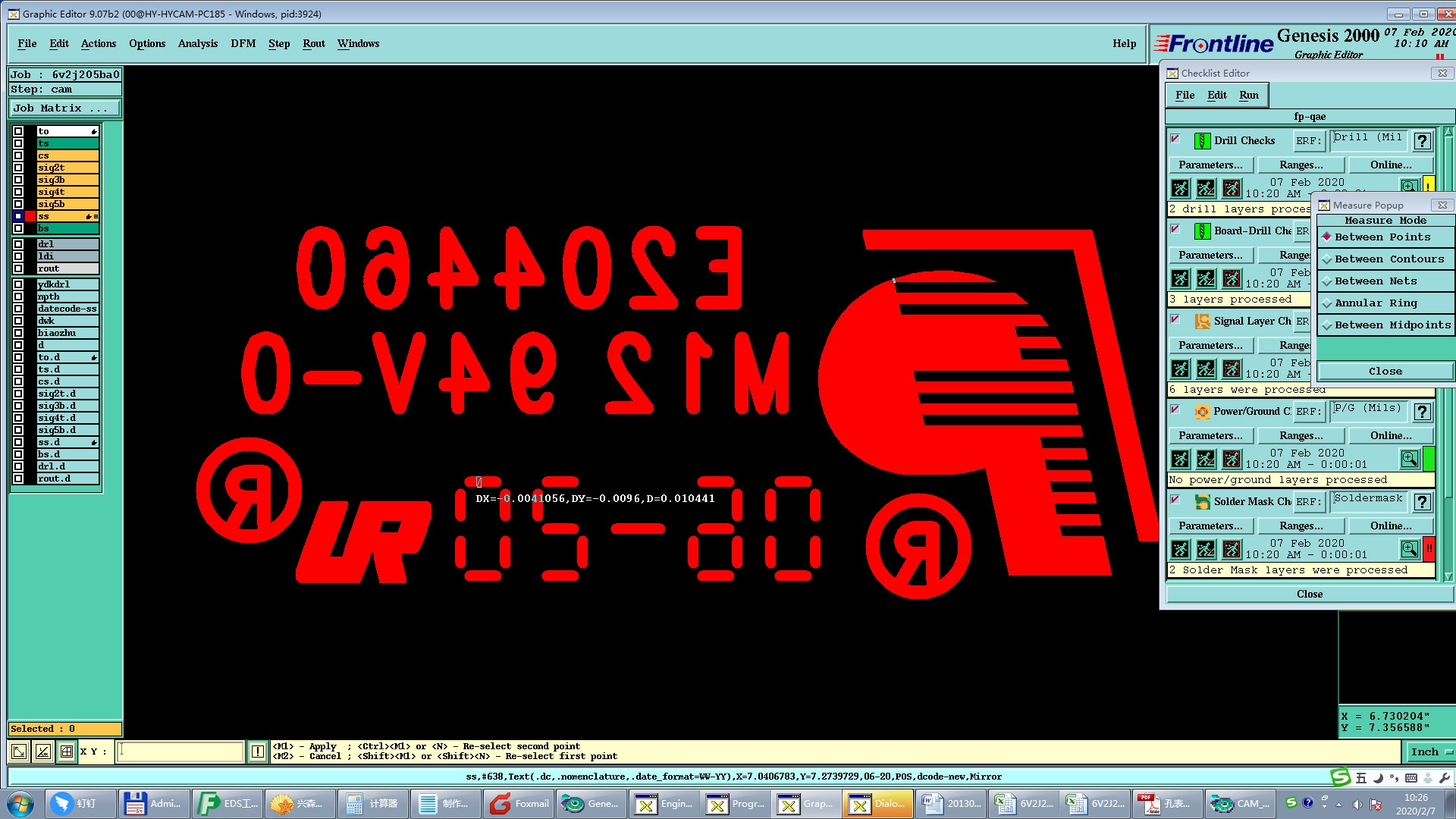Click the exclamation icon beside XY field

pos(258,752)
